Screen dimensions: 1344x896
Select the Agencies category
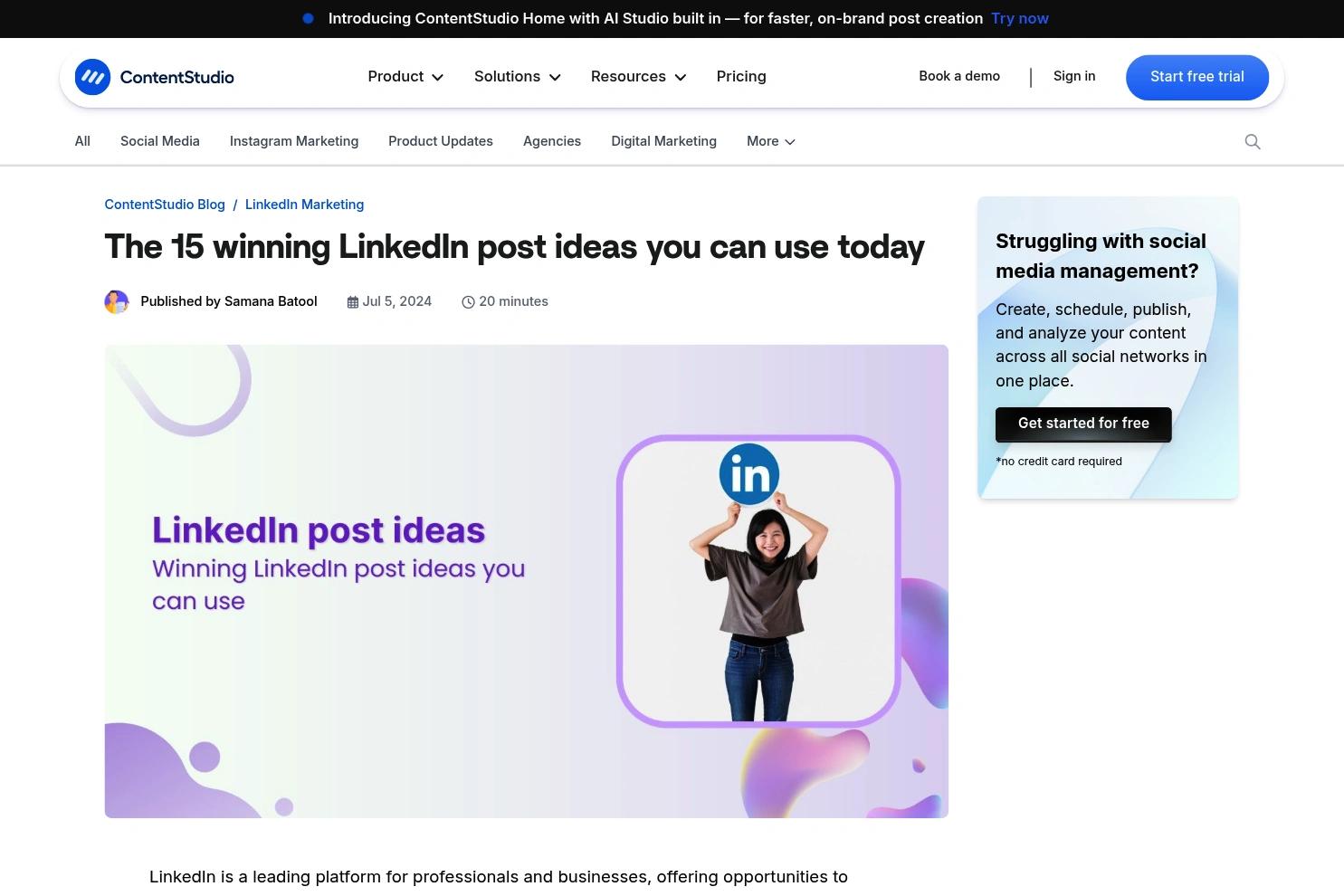tap(552, 141)
